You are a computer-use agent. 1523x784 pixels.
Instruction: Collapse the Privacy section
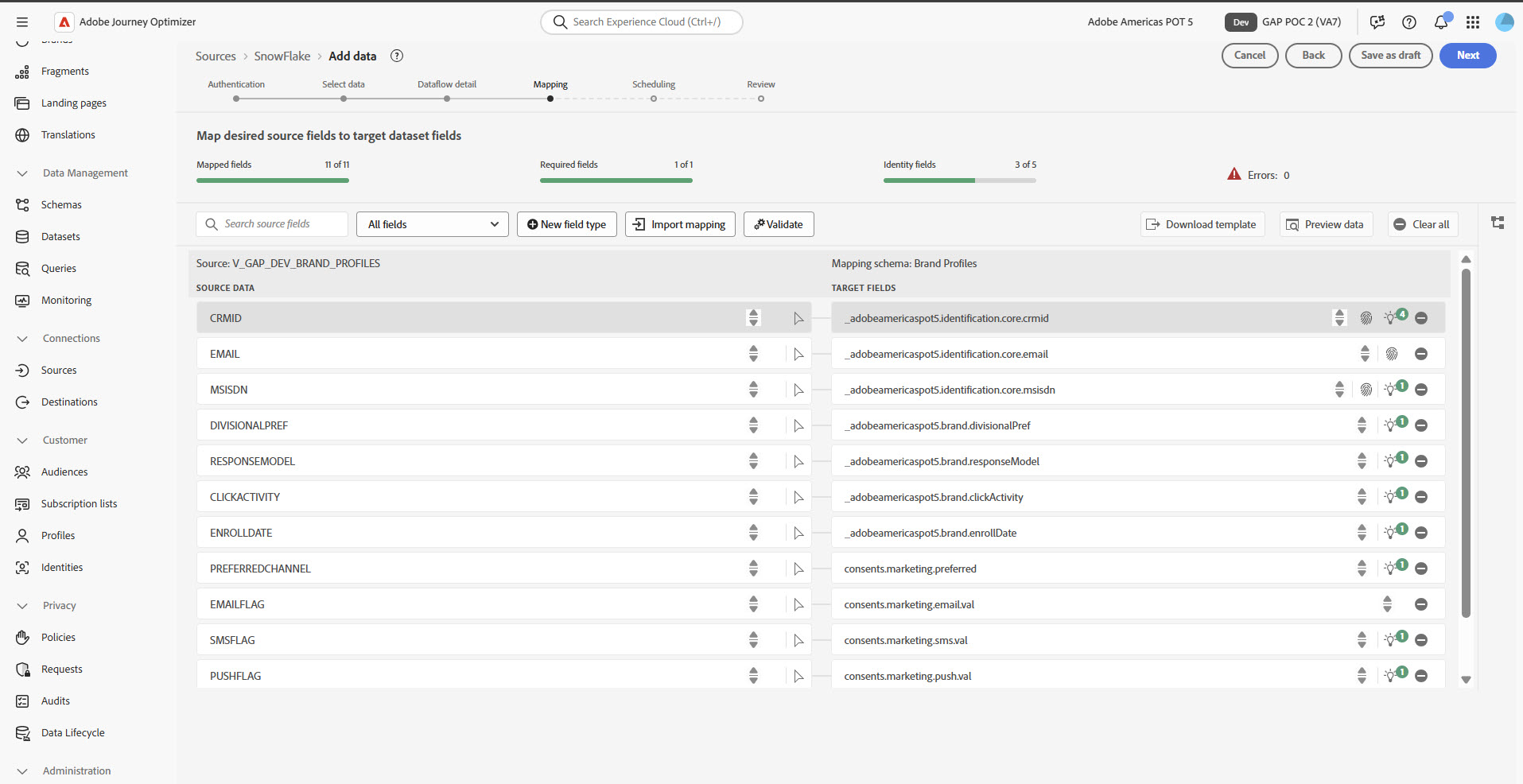(22, 606)
